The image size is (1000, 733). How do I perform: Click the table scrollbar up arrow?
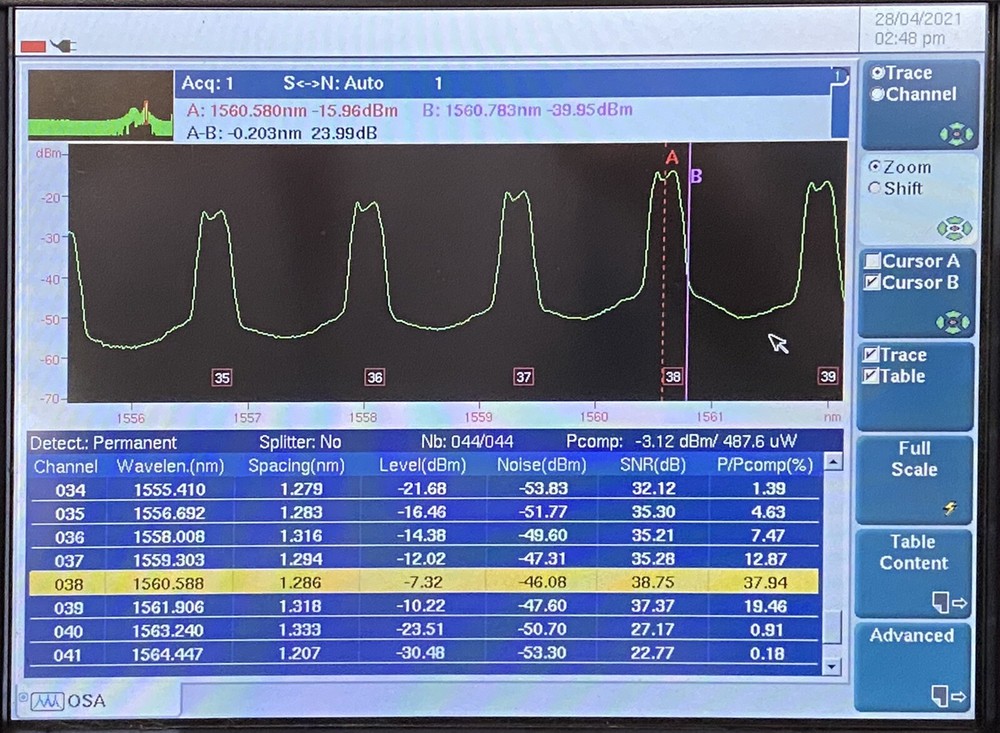(x=834, y=462)
